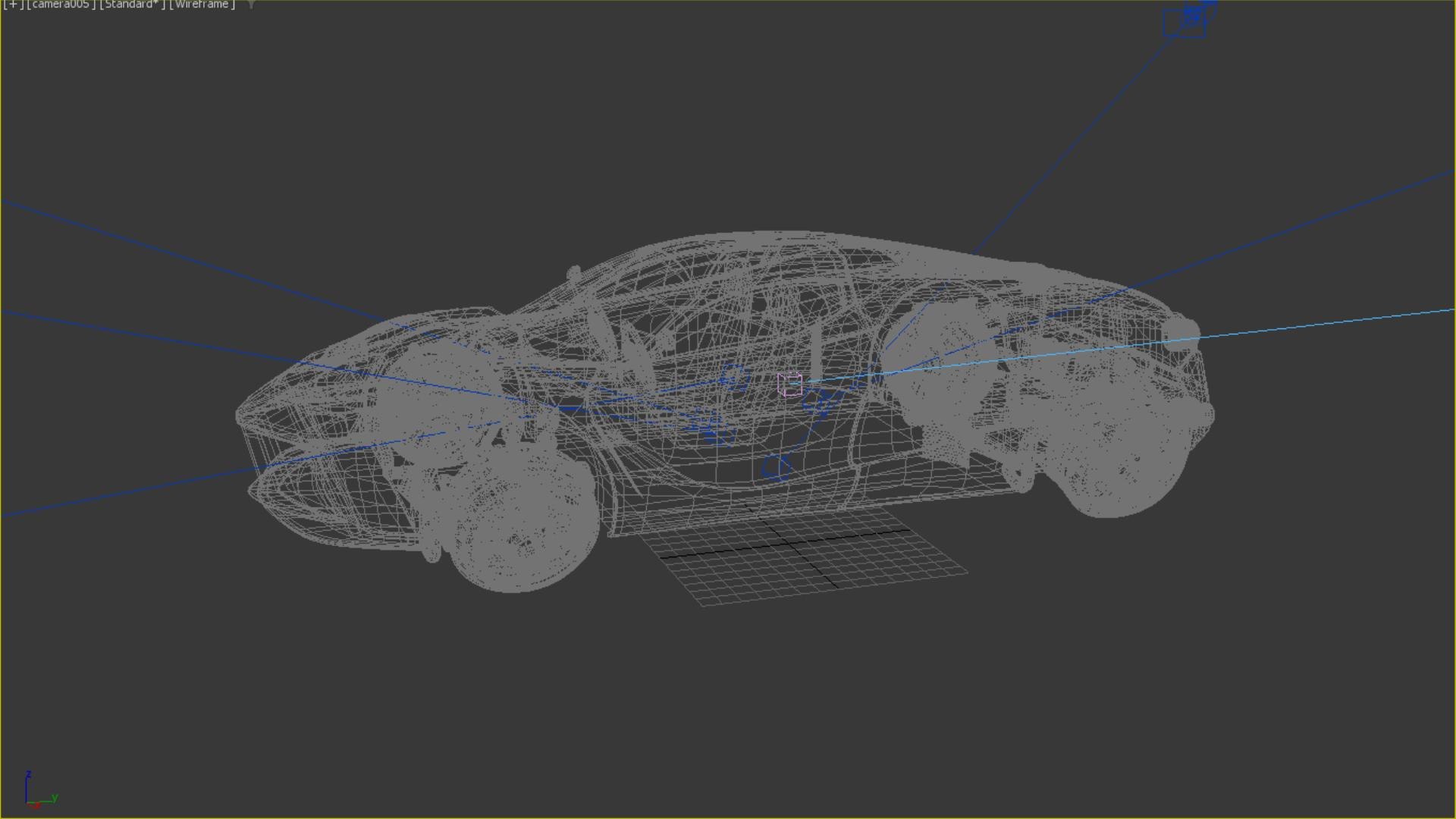Image resolution: width=1456 pixels, height=819 pixels.
Task: Select the car's side mirror wireframe
Action: tap(574, 271)
